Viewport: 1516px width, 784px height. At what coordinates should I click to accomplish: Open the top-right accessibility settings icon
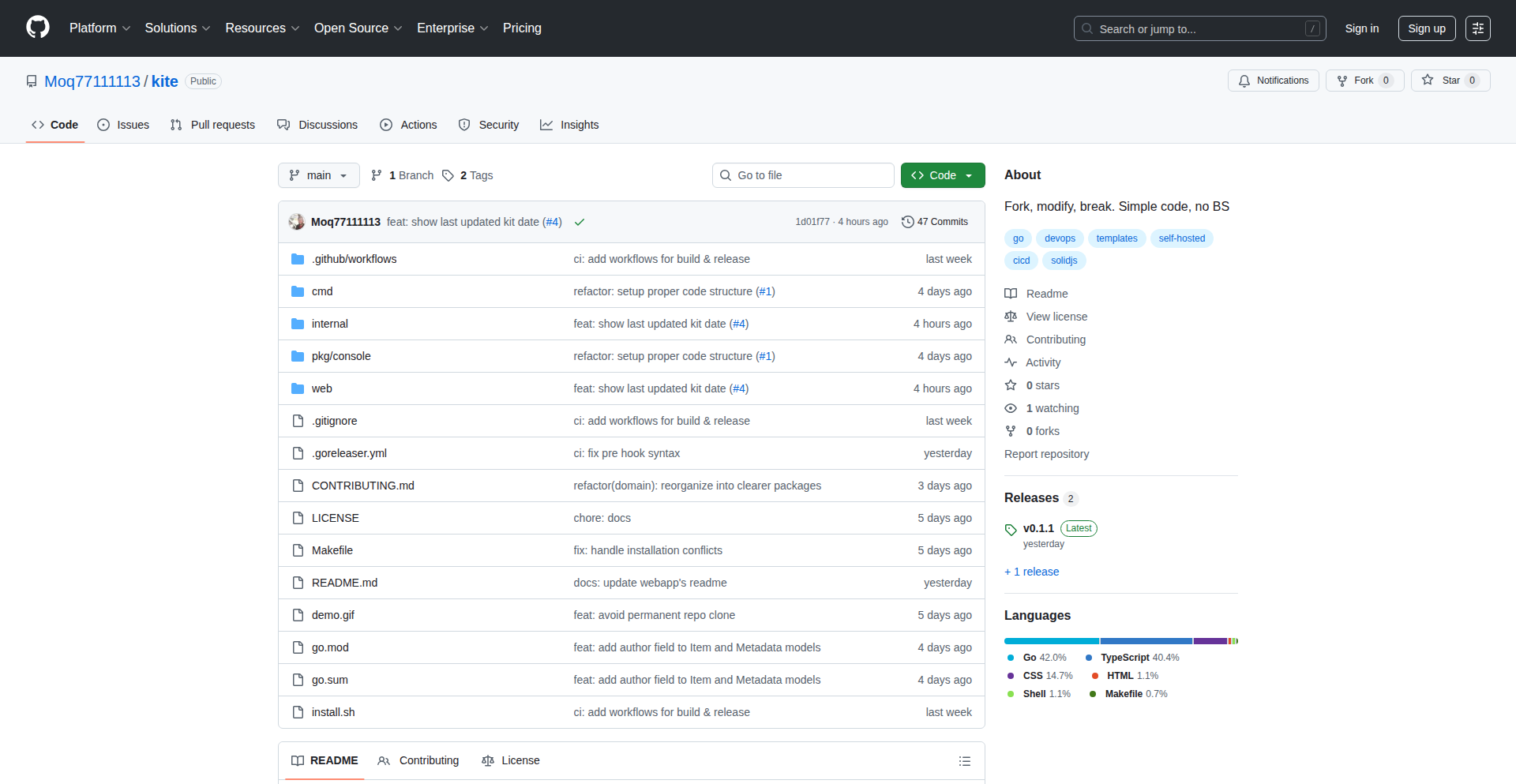[x=1477, y=28]
